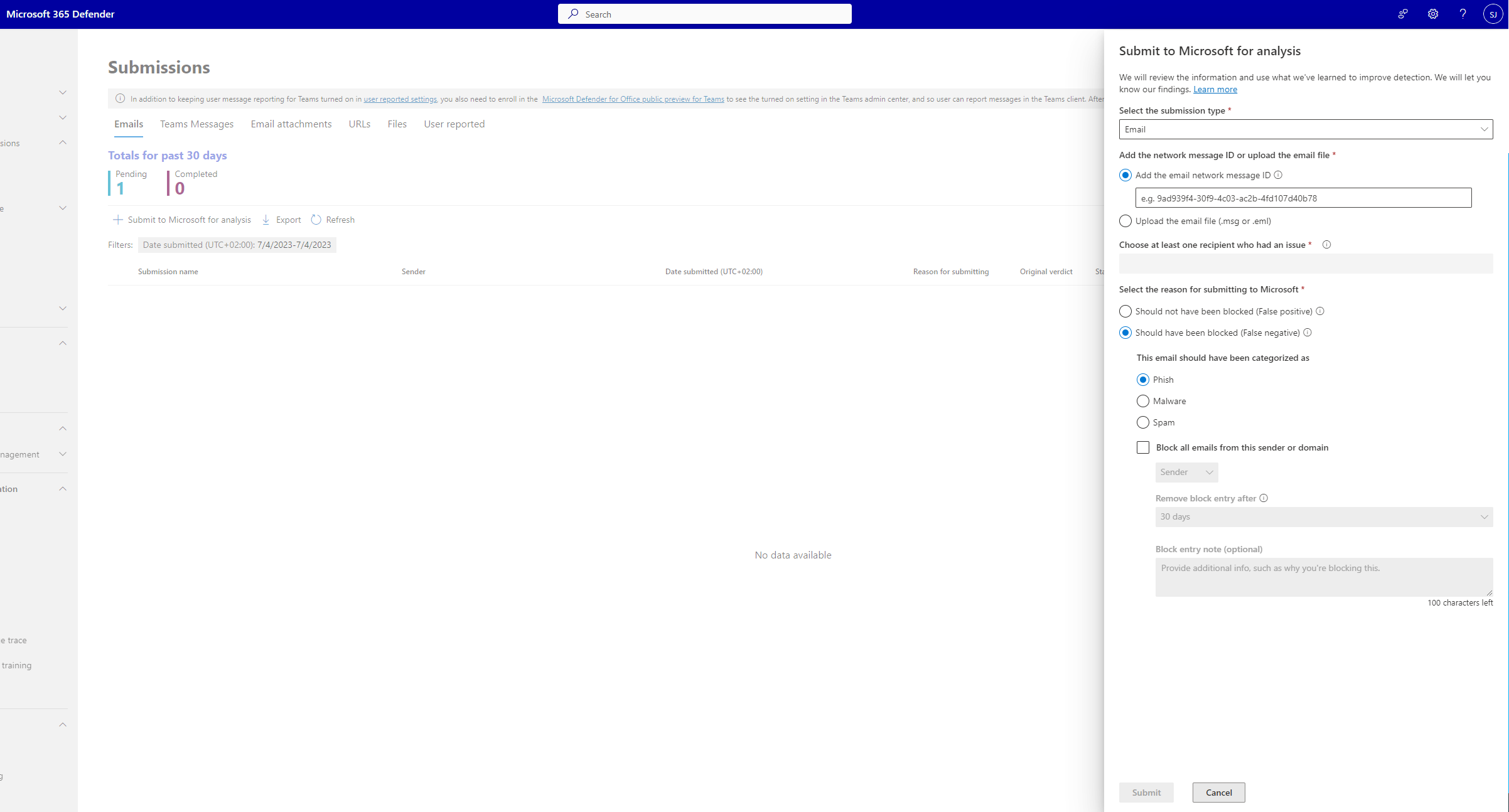
Task: Choose Should have been blocked
Action: click(x=1125, y=333)
